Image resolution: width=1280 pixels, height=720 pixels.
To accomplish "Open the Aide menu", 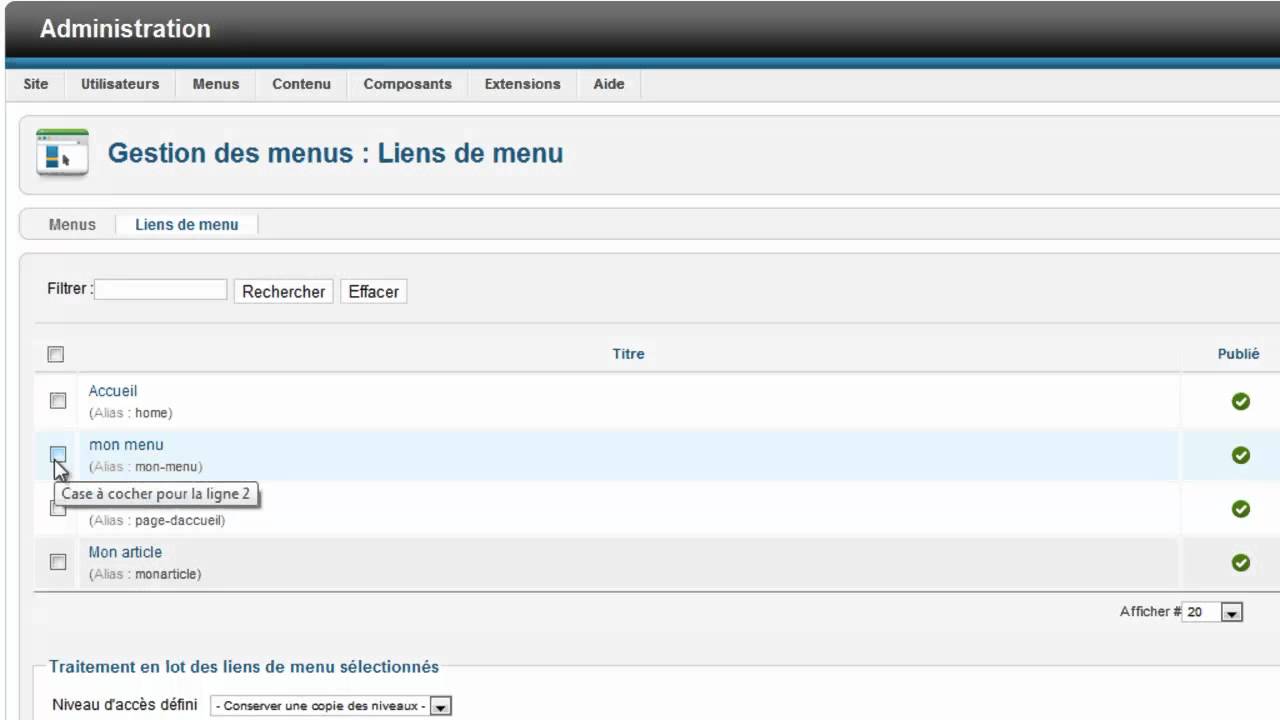I will tap(609, 84).
